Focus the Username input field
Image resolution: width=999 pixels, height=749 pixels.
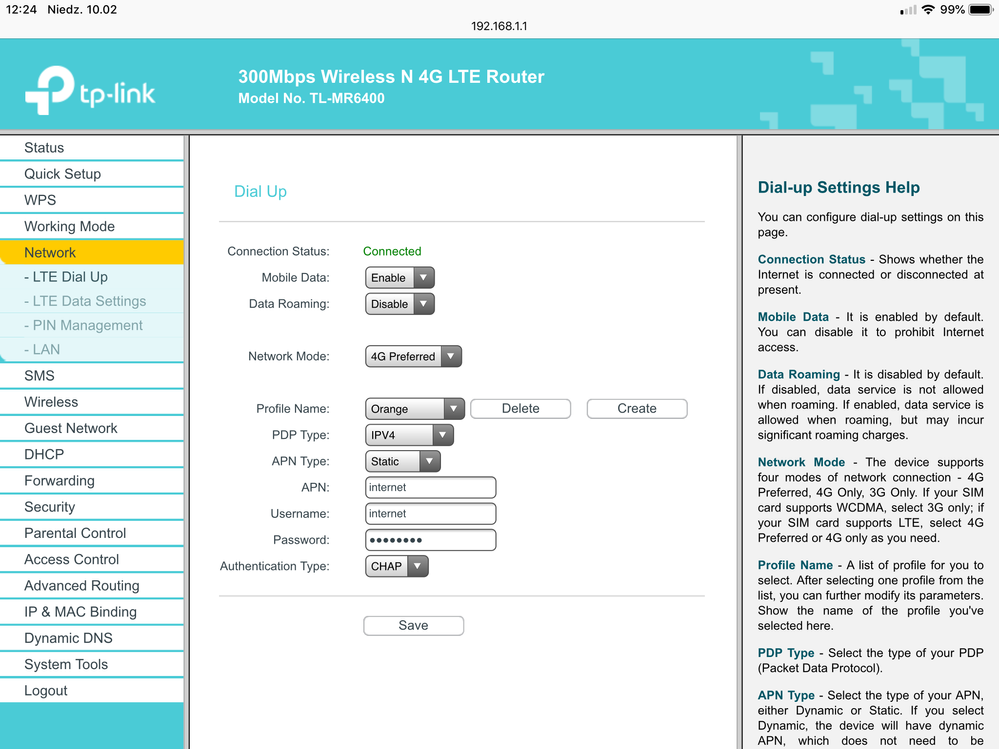pos(431,513)
